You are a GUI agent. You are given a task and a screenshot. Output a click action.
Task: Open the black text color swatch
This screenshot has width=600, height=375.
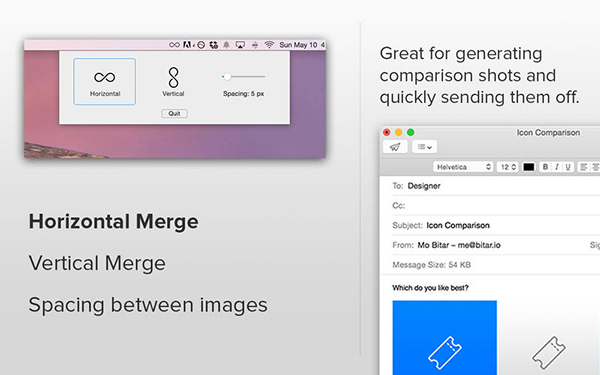click(529, 167)
